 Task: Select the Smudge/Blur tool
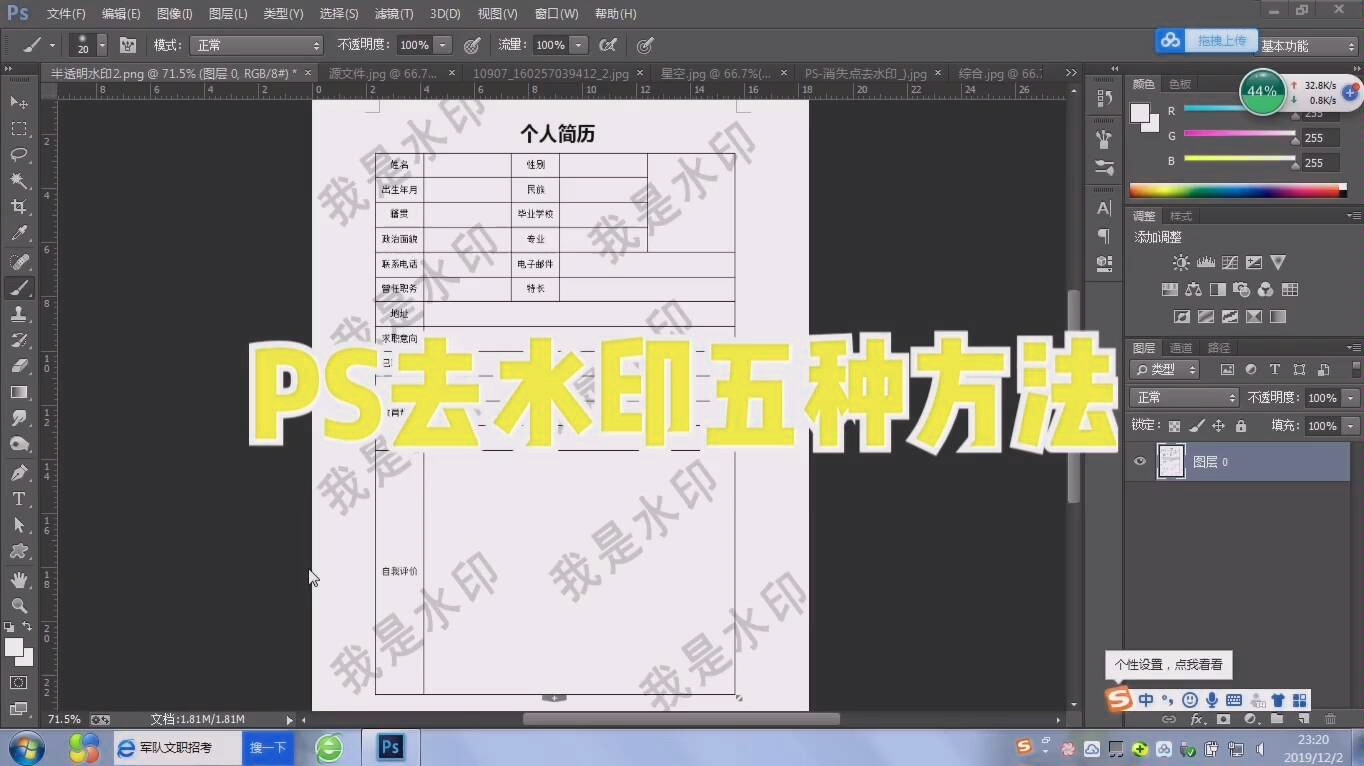tap(19, 418)
